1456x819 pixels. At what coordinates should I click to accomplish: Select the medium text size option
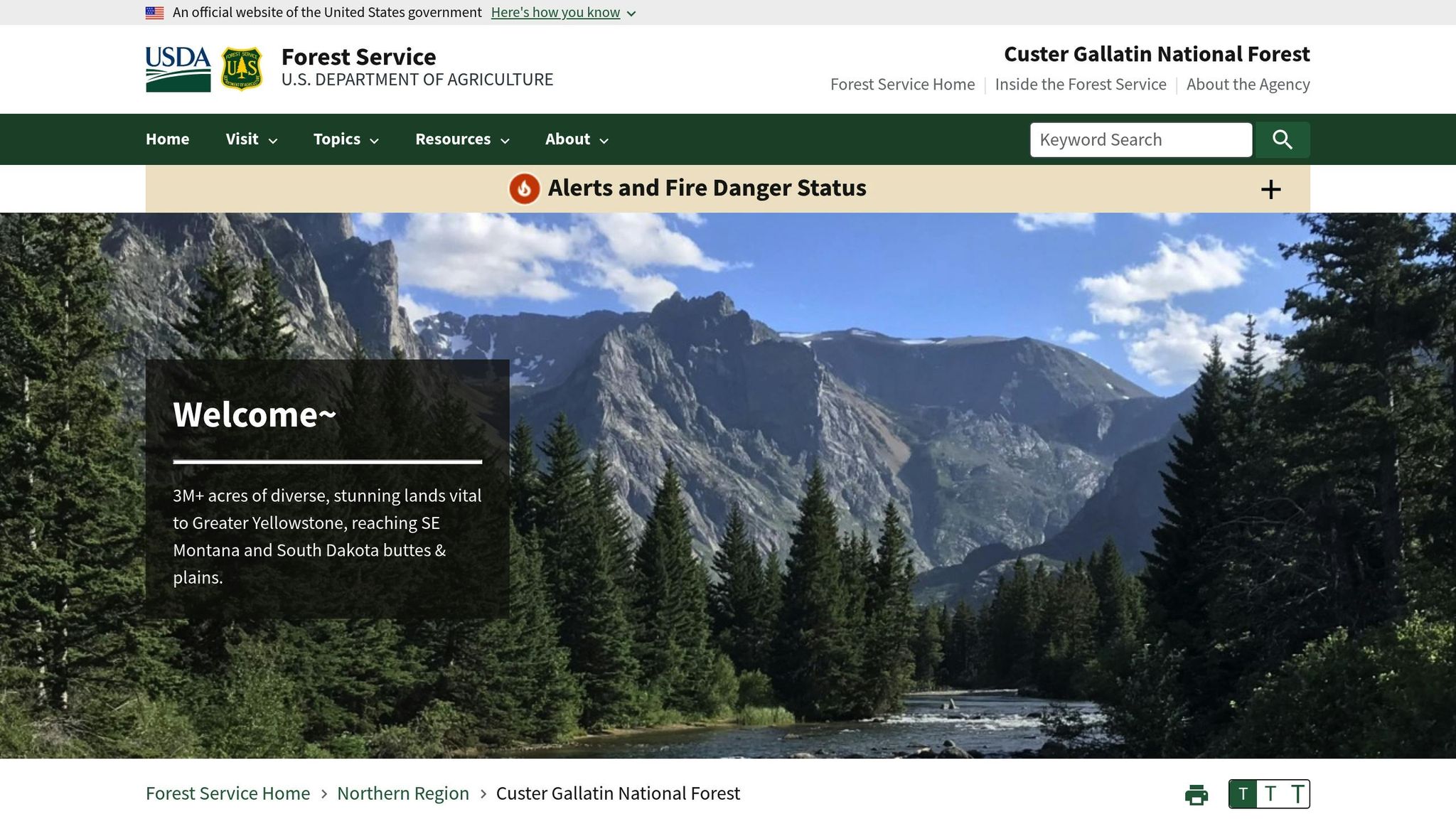coord(1270,794)
